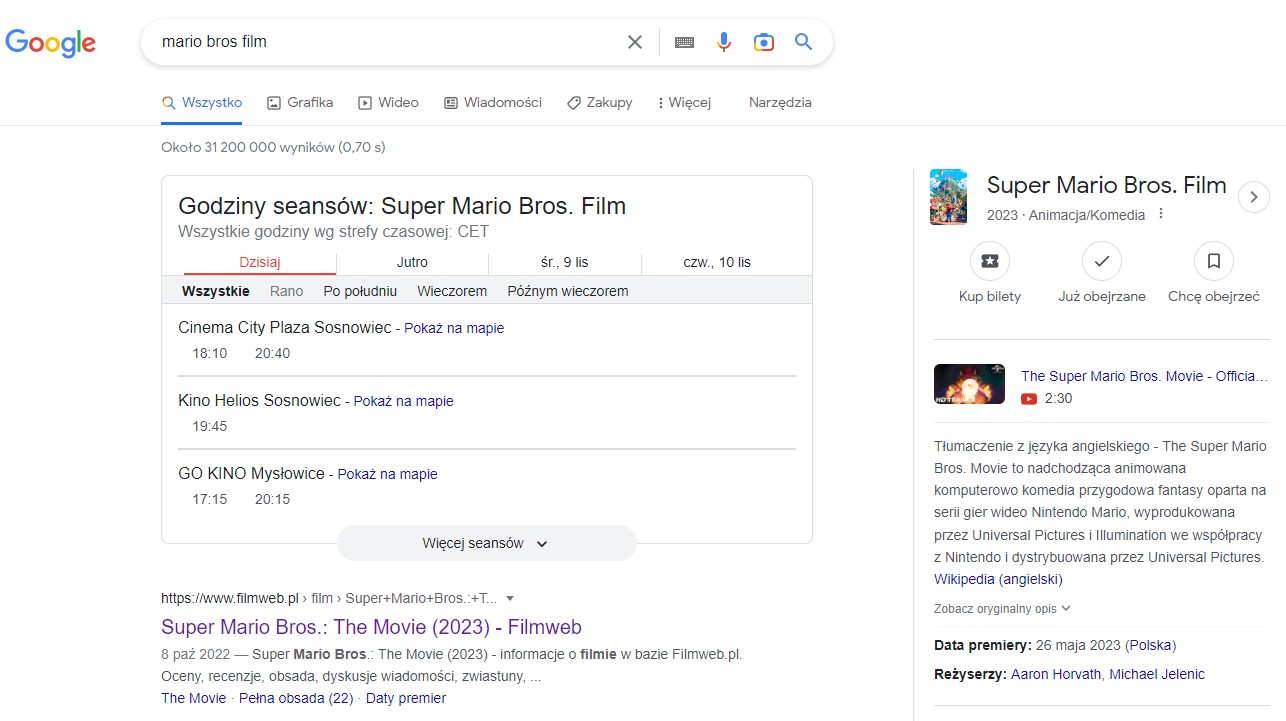Show Cinema City Plaza Sosnowiec on map

point(454,328)
